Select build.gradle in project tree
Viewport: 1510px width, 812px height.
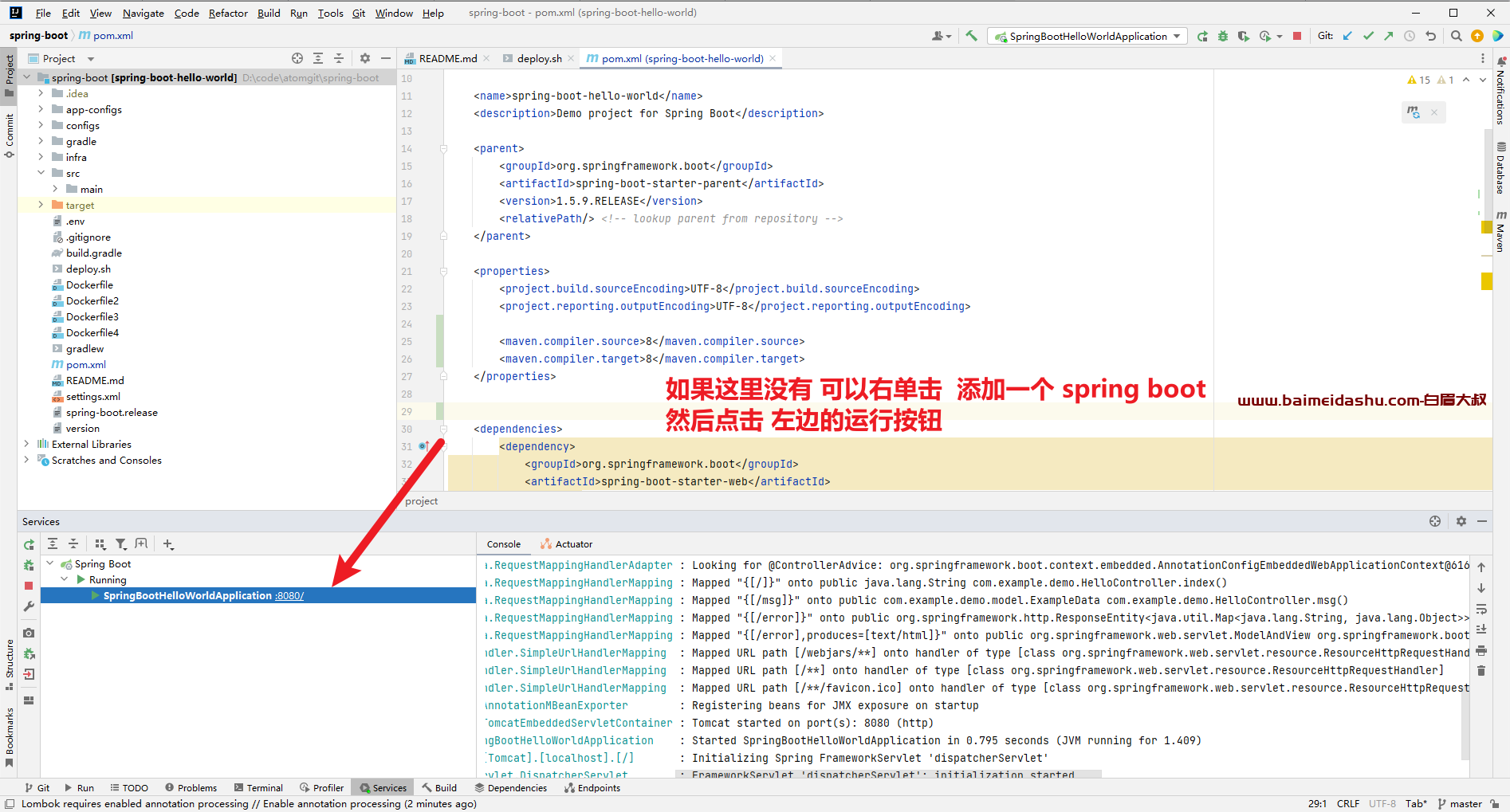point(94,253)
